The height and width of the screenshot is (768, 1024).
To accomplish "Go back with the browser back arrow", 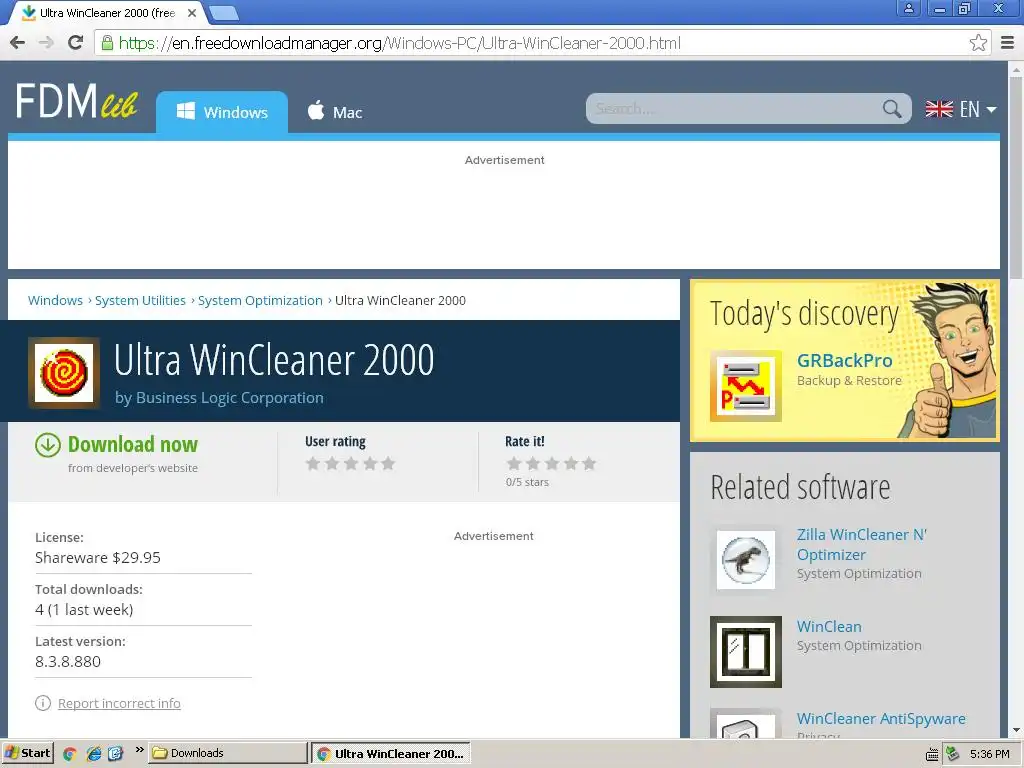I will (x=18, y=43).
